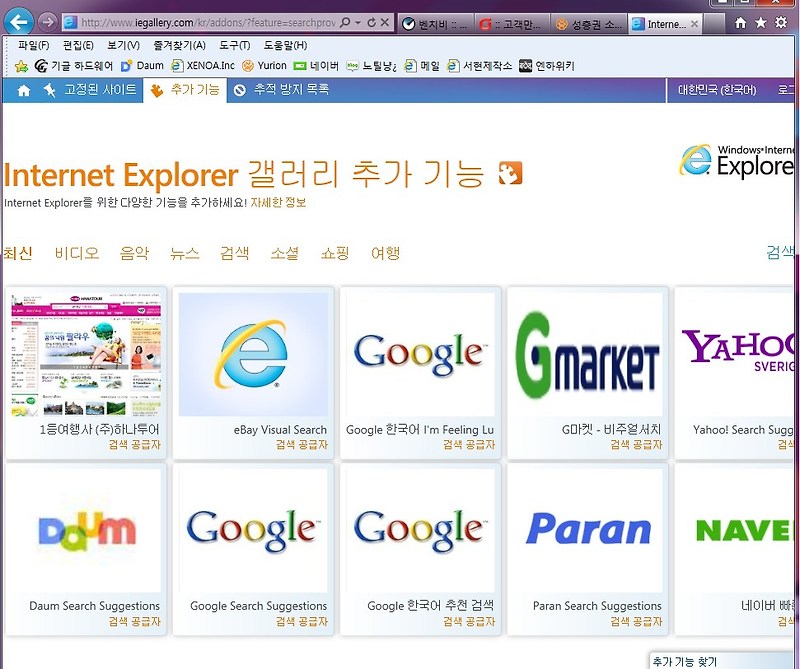Click the address bar URL field
The width and height of the screenshot is (800, 669).
[208, 22]
